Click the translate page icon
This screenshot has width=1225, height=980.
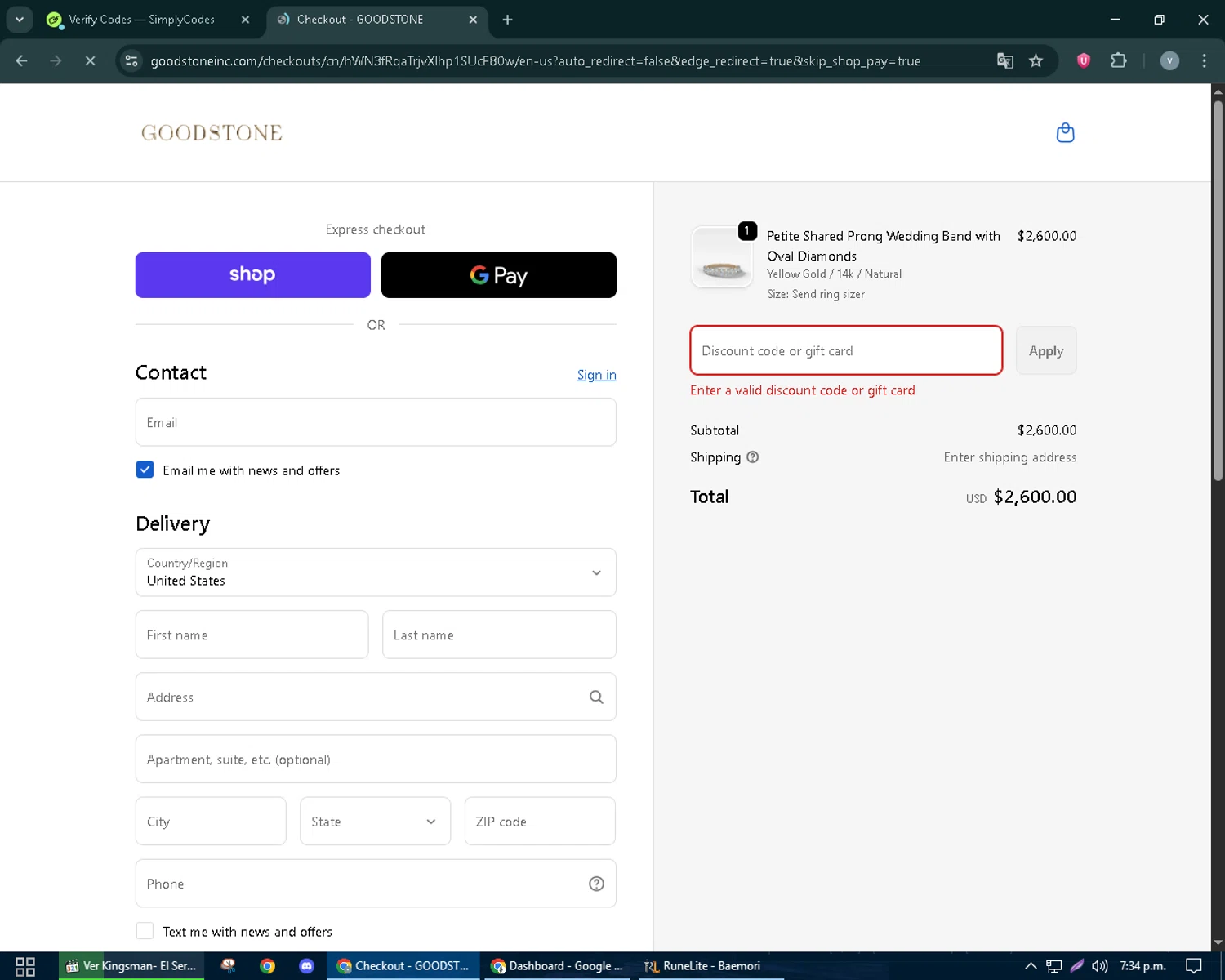[1004, 60]
